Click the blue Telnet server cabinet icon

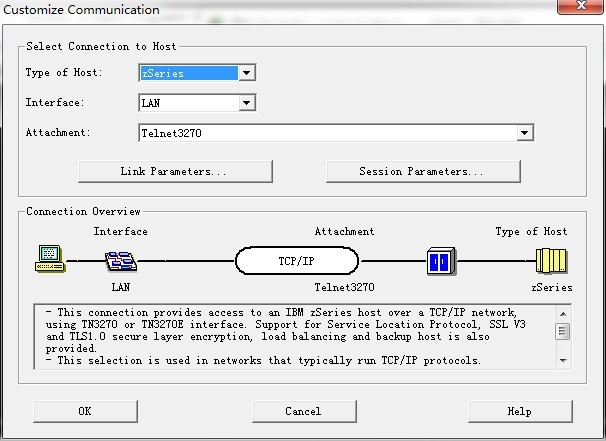point(441,261)
